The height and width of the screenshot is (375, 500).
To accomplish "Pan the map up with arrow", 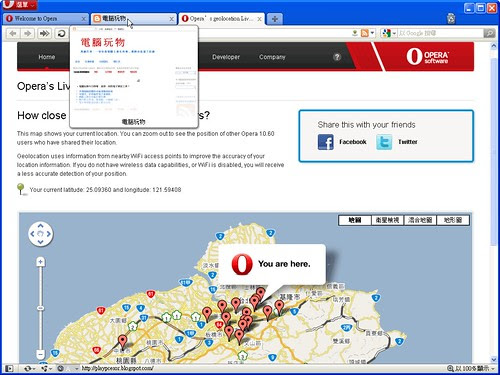I will click(x=40, y=226).
